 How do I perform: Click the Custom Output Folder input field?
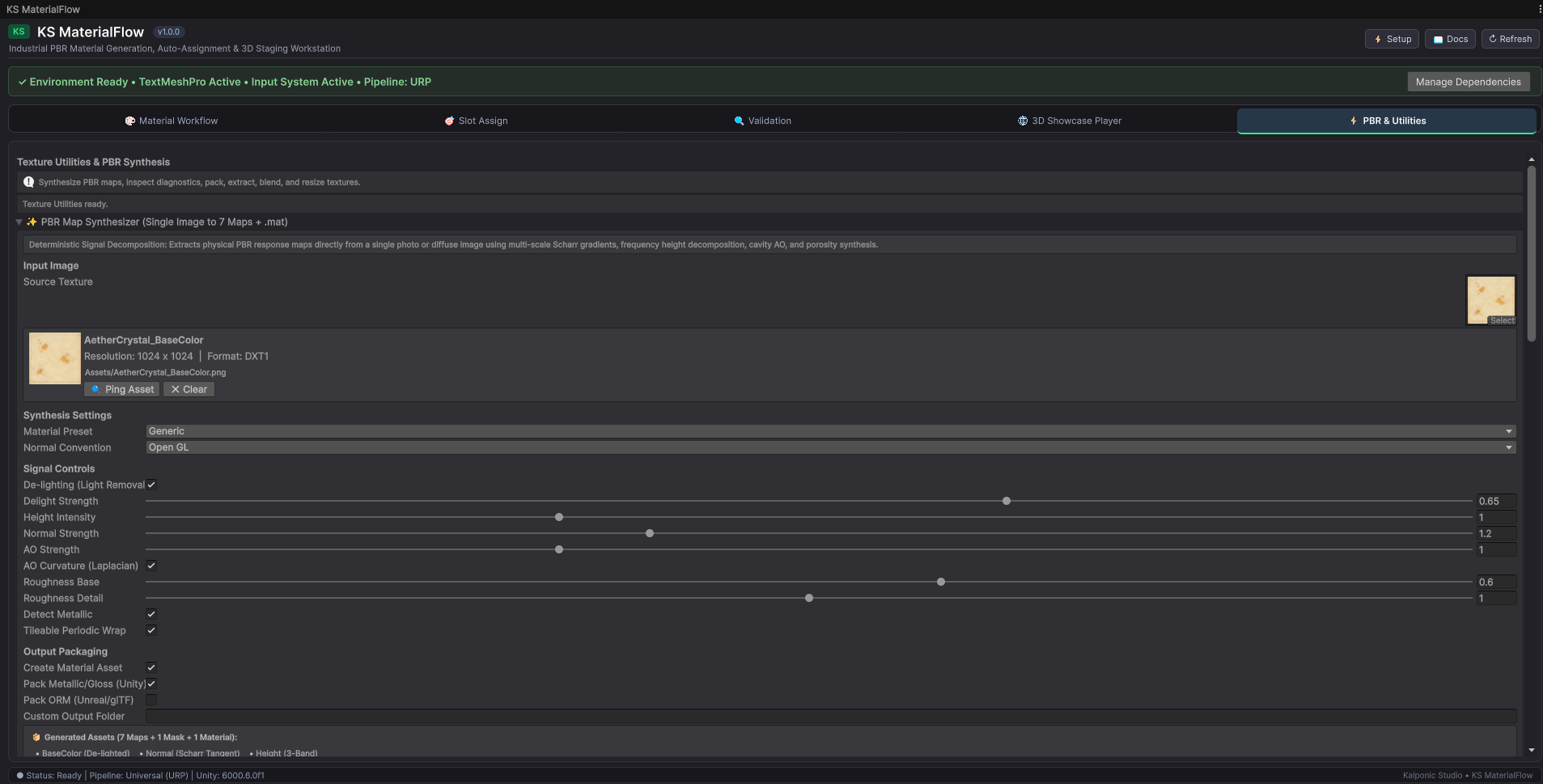tap(830, 716)
